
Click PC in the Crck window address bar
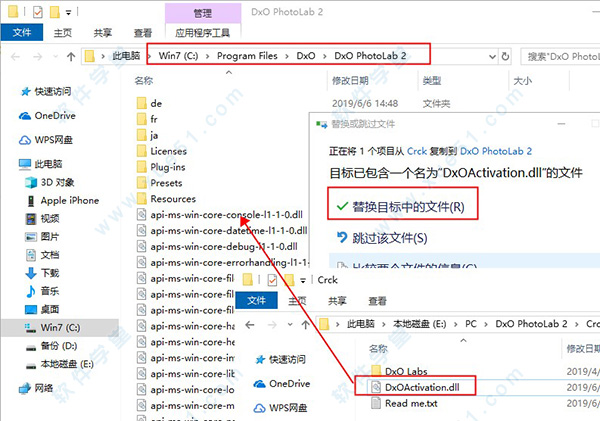(471, 324)
